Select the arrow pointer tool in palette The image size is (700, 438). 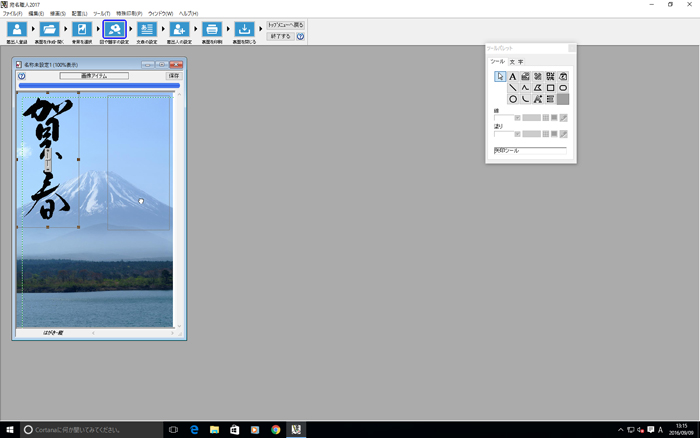tap(500, 76)
